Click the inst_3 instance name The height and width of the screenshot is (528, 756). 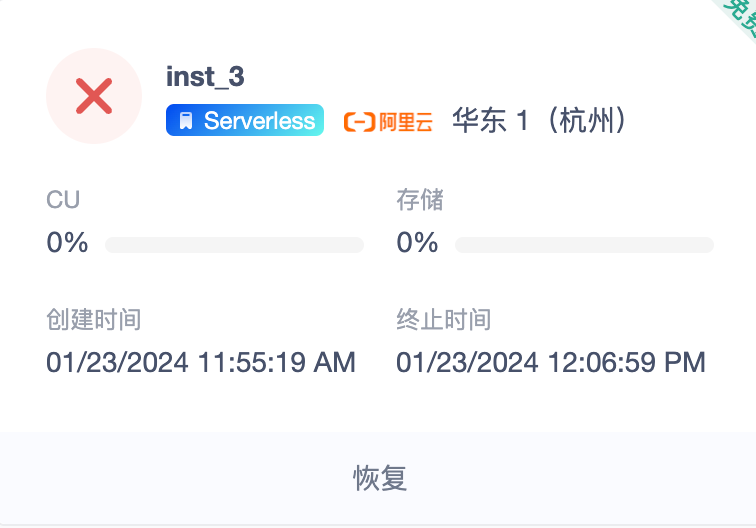tap(205, 77)
